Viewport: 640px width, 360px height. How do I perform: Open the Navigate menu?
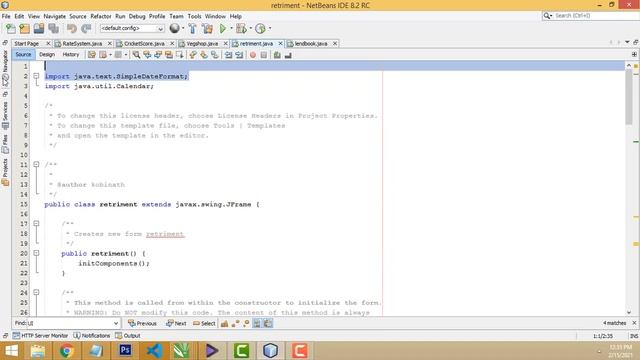coord(55,16)
